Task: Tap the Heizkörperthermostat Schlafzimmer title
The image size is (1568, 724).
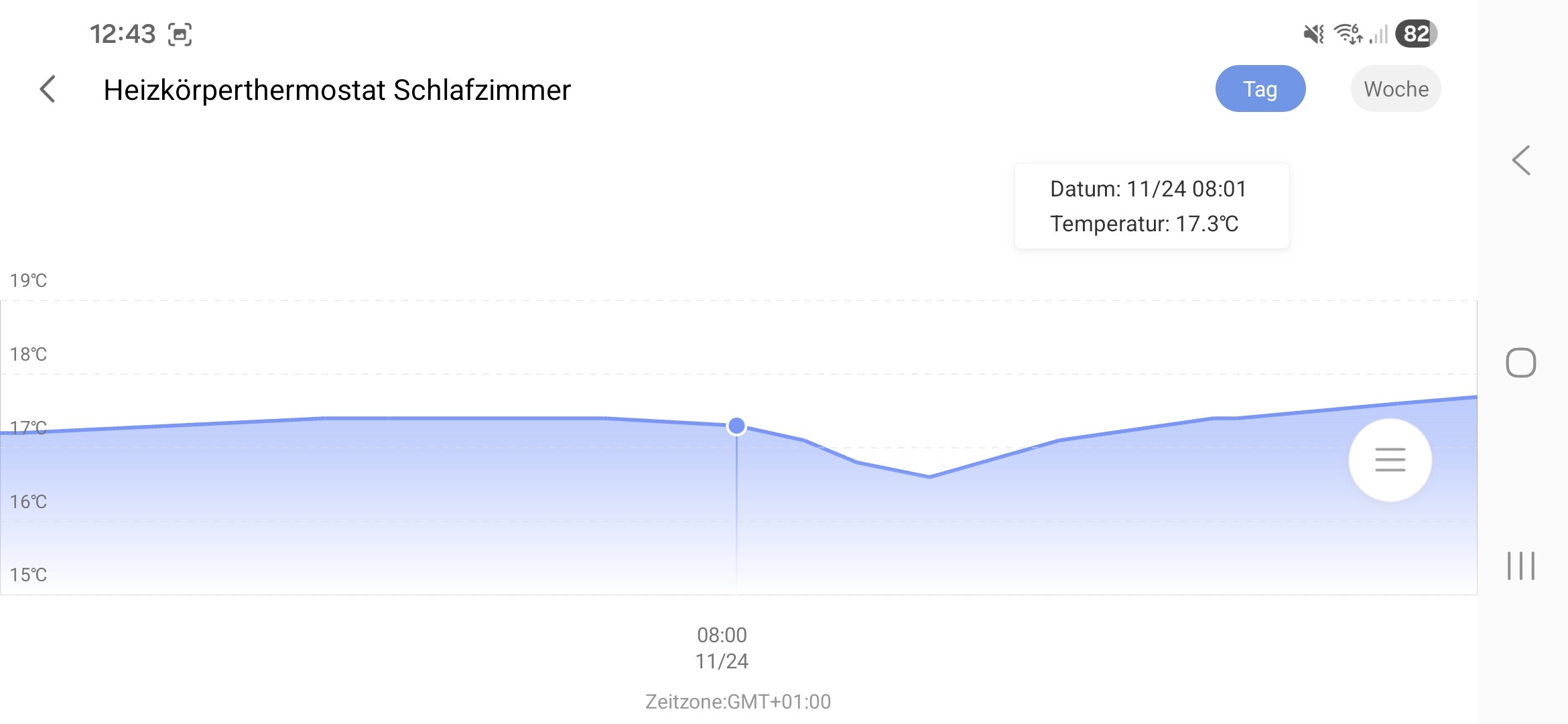Action: pos(337,90)
